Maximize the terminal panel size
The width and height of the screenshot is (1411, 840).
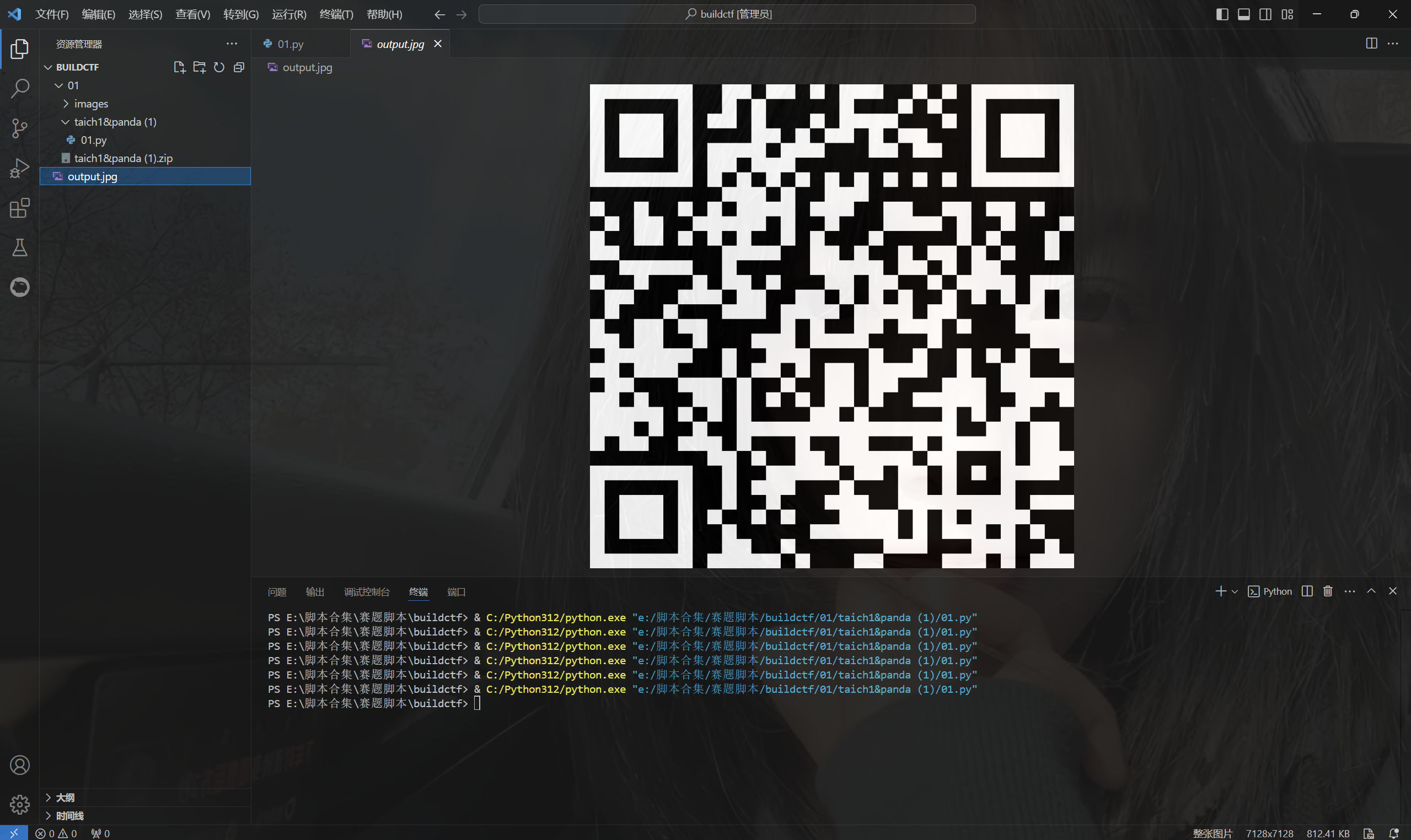pyautogui.click(x=1371, y=591)
